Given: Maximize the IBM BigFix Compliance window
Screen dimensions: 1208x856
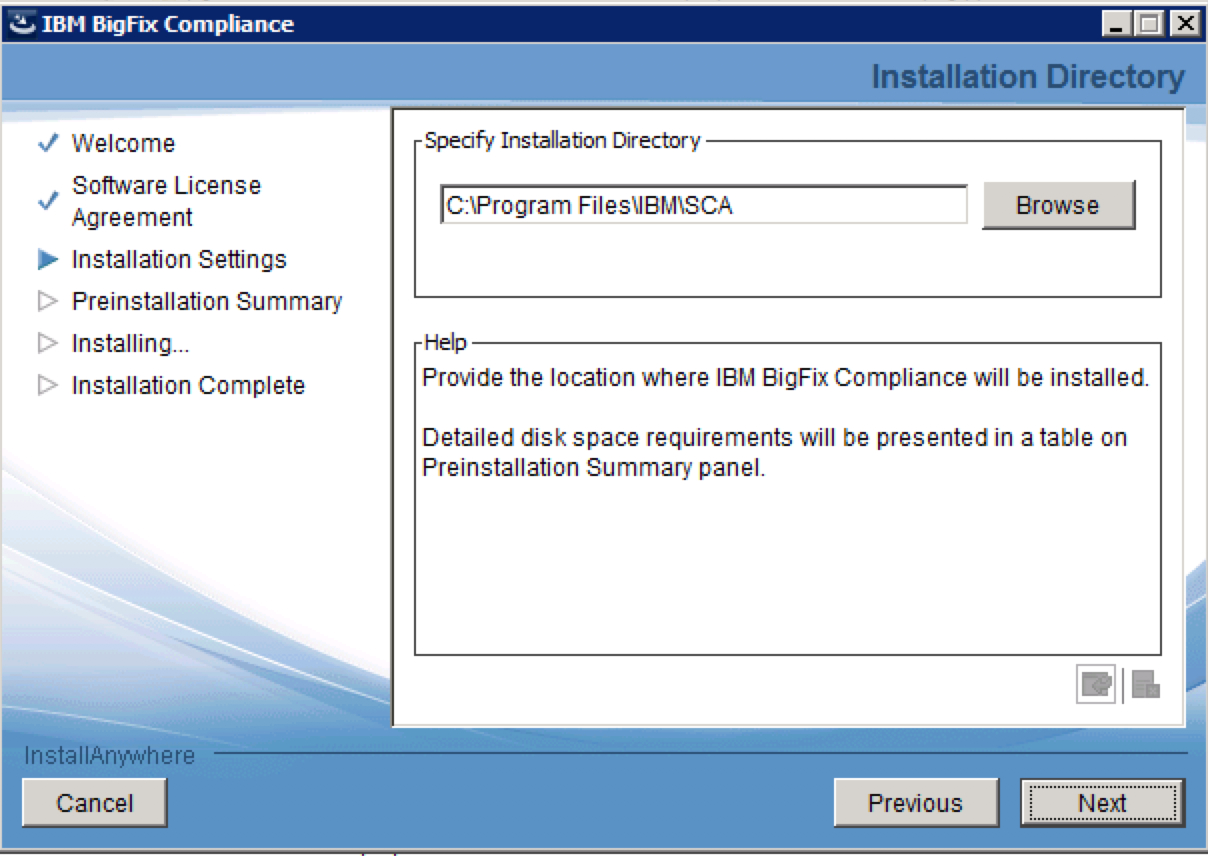Looking at the screenshot, I should (1150, 24).
